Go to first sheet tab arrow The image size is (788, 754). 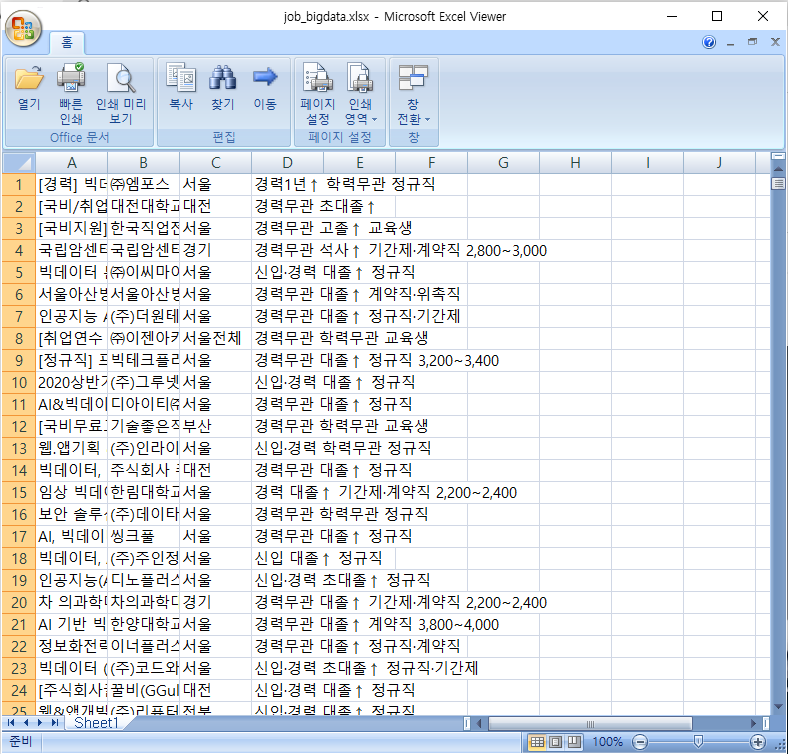pyautogui.click(x=11, y=723)
